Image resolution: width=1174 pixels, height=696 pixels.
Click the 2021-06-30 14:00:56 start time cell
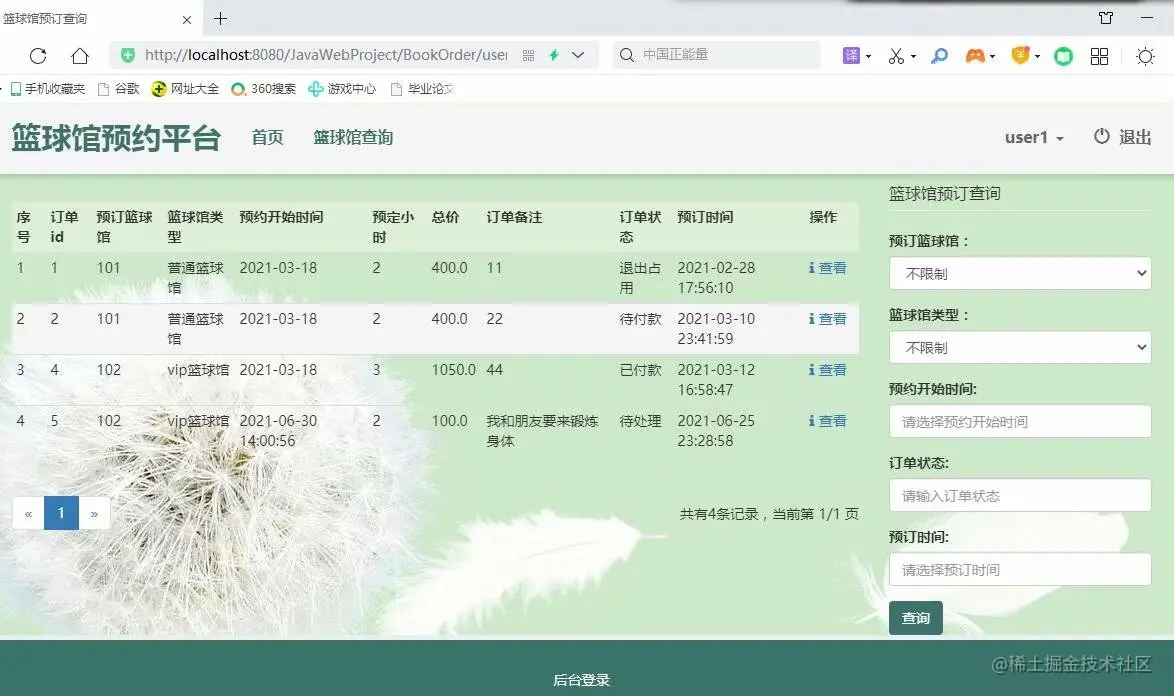(x=279, y=431)
